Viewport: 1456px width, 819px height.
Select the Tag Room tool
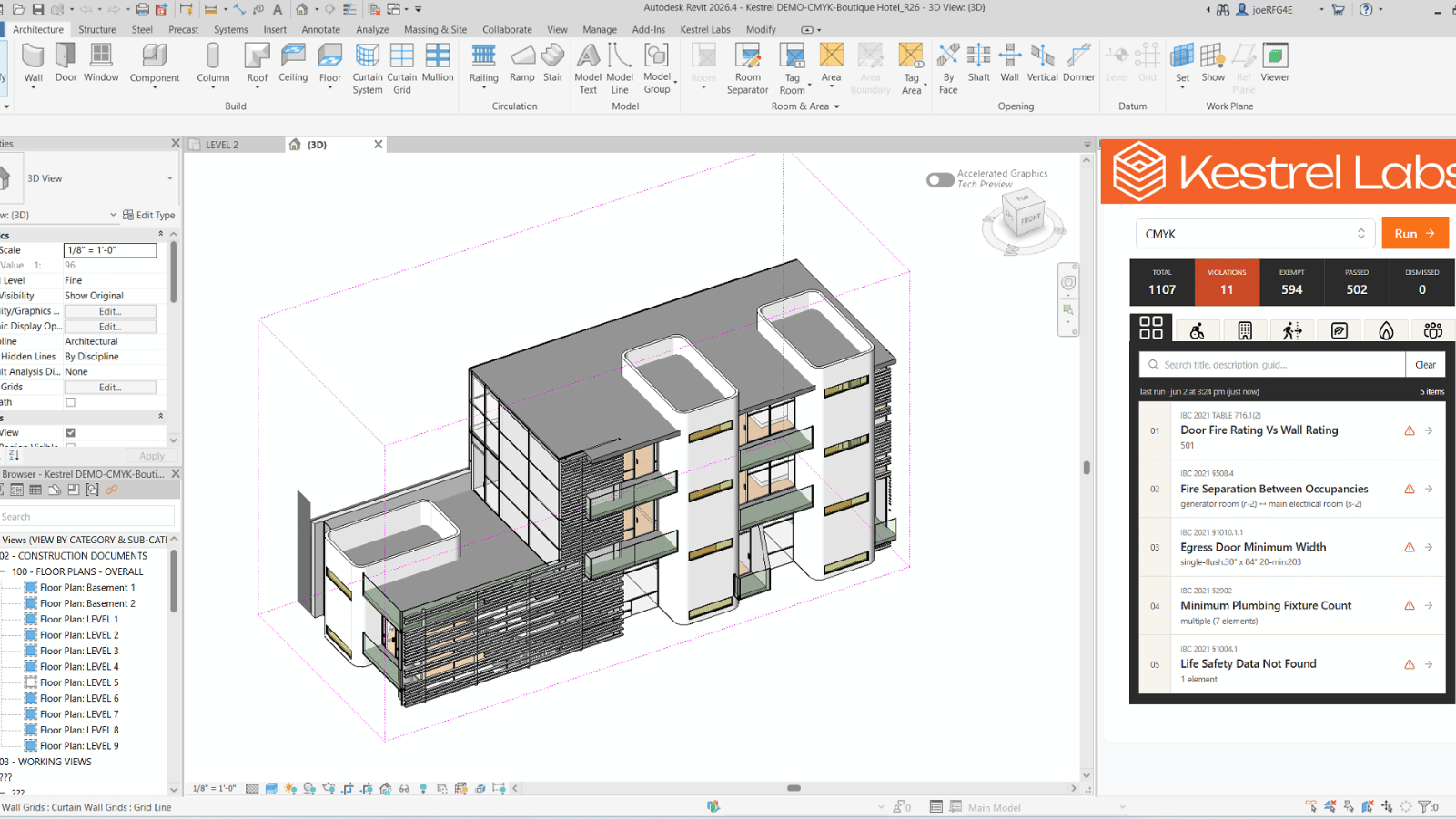coord(793,69)
